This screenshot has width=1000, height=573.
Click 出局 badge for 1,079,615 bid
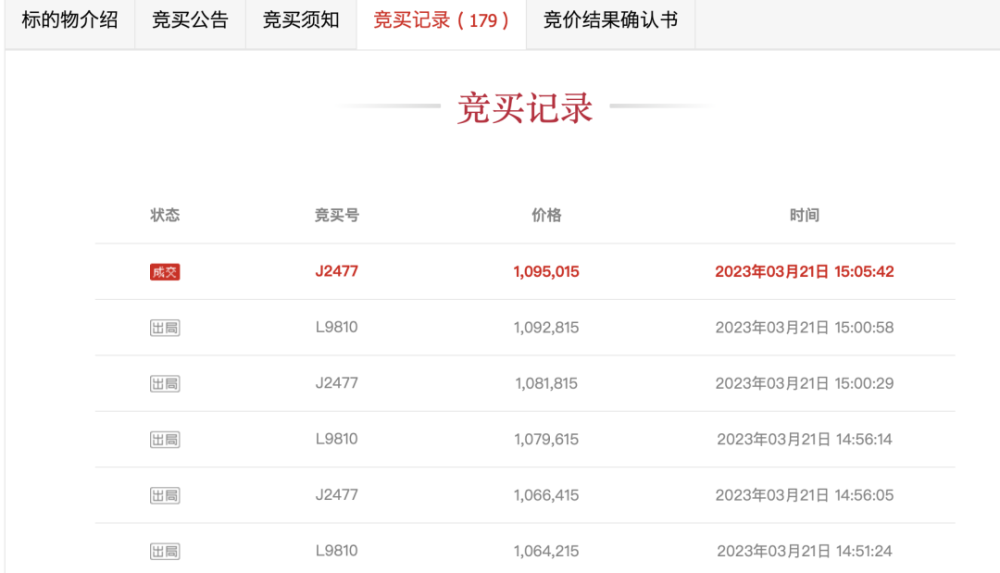coord(165,440)
